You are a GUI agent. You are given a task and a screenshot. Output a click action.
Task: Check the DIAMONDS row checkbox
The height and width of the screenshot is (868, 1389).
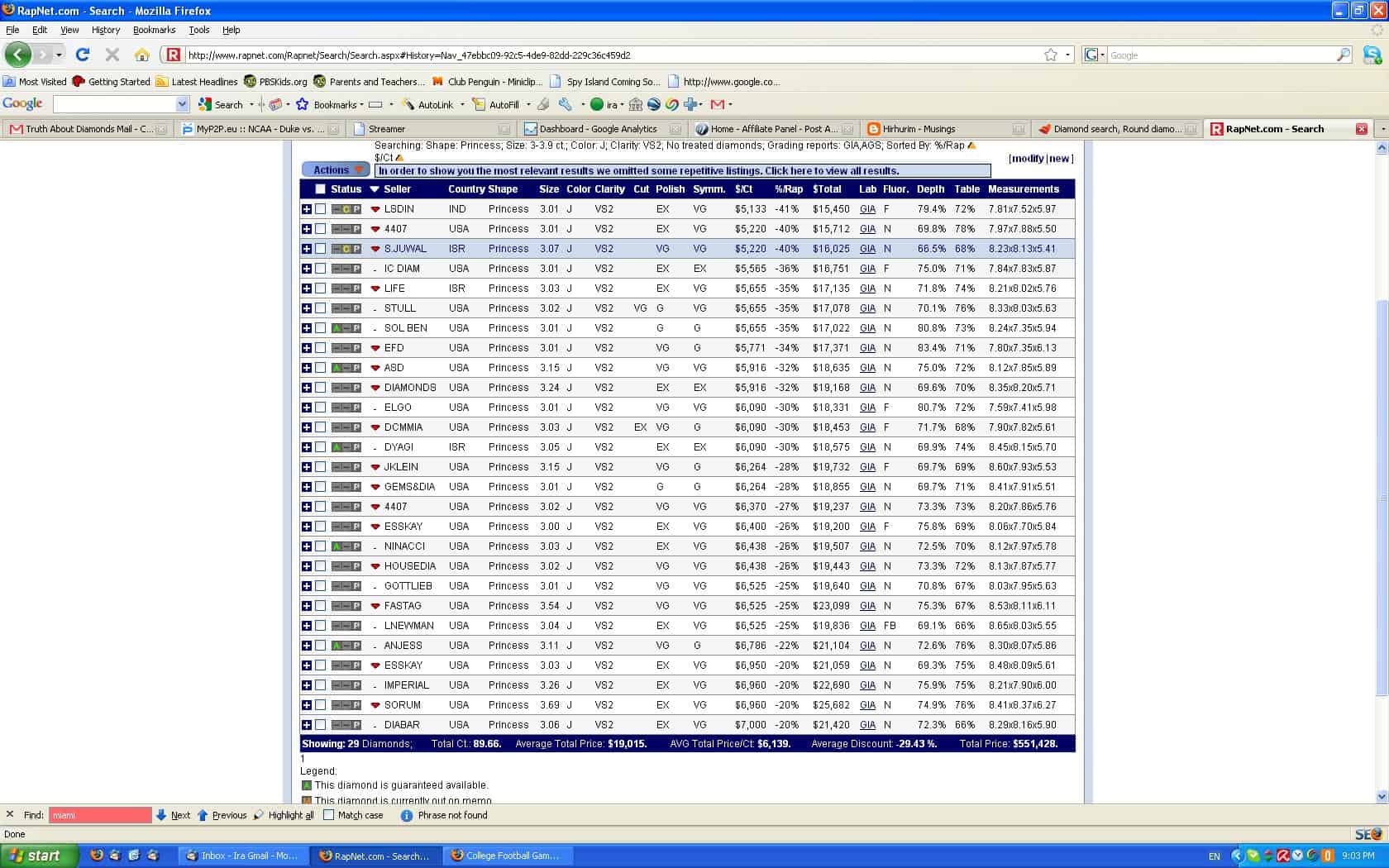(x=320, y=388)
